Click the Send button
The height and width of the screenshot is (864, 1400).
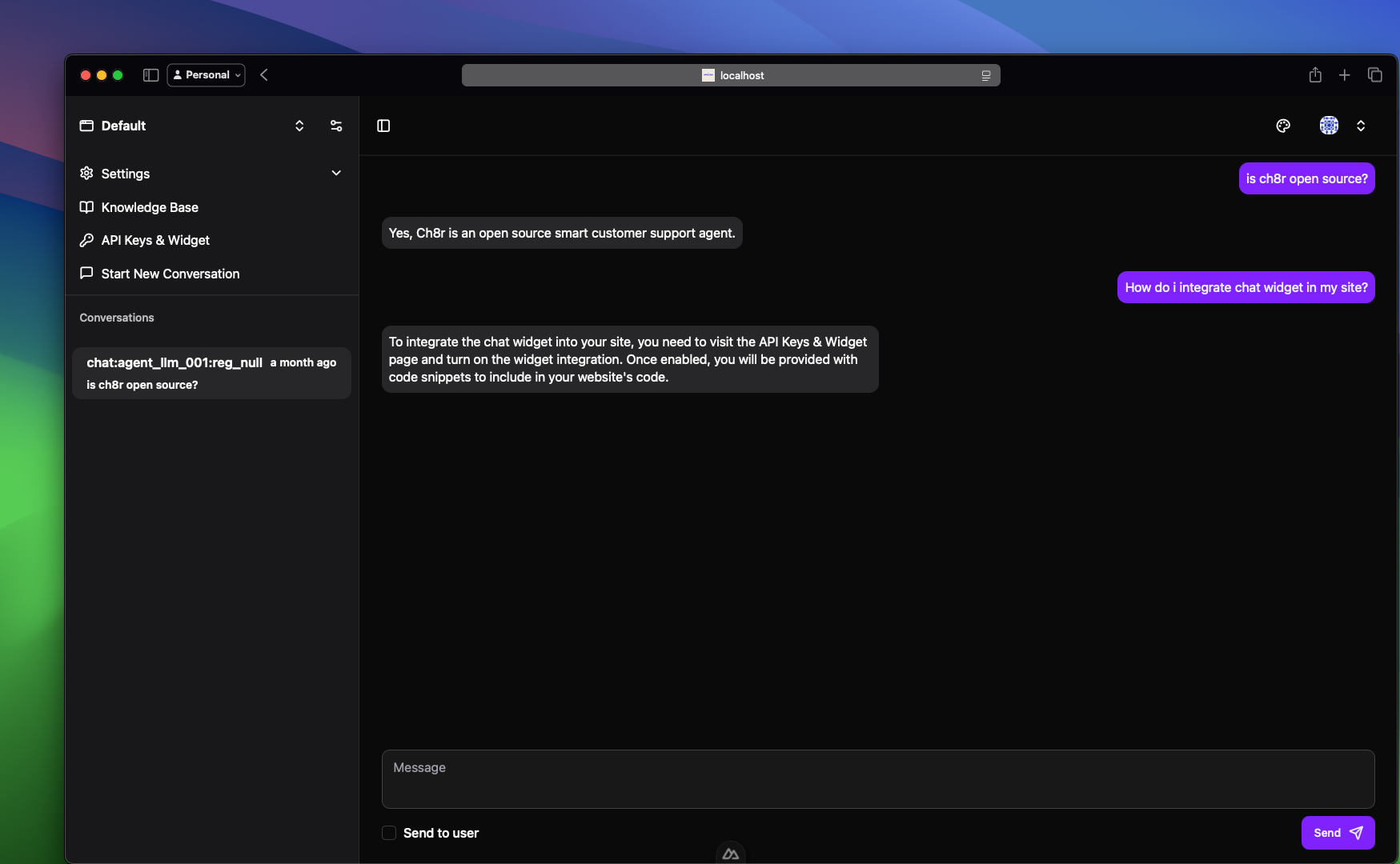[x=1338, y=832]
